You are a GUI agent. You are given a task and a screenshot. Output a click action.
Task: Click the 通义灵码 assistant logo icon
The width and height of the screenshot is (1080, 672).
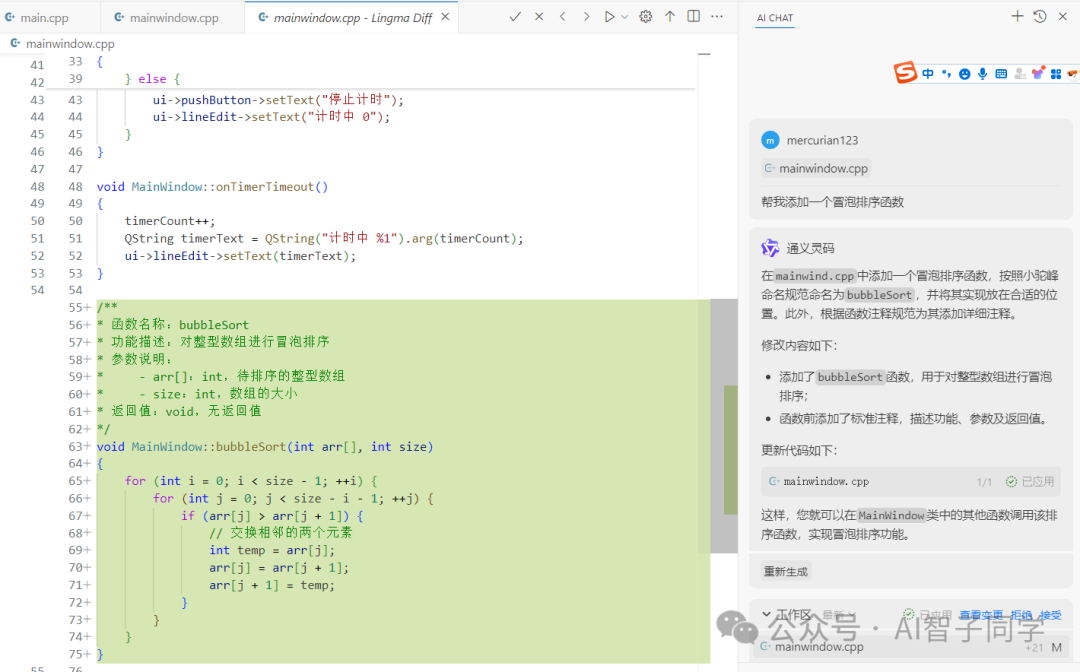(x=770, y=248)
